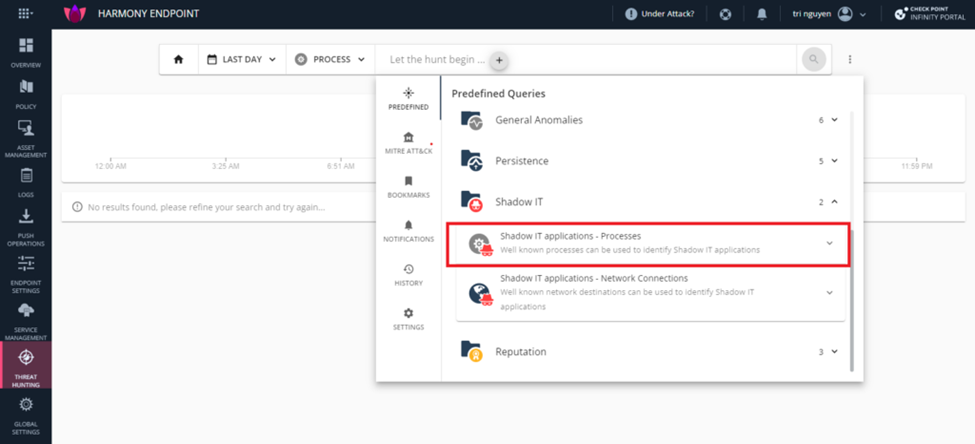This screenshot has width=975, height=444.
Task: Open the Settings tab in the panel
Action: (409, 320)
